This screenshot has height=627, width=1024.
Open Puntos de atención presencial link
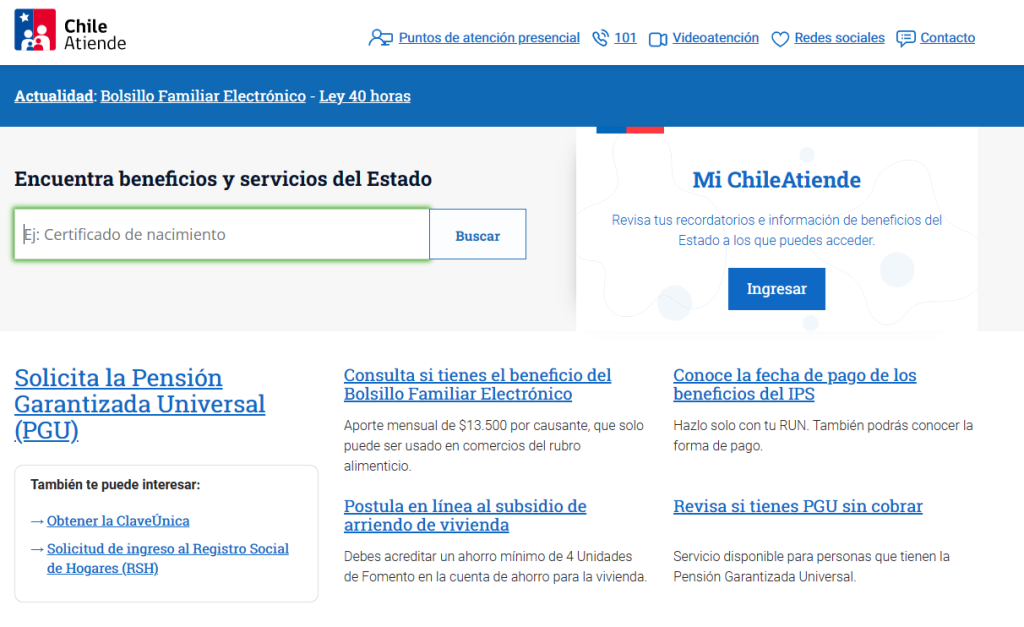tap(489, 38)
